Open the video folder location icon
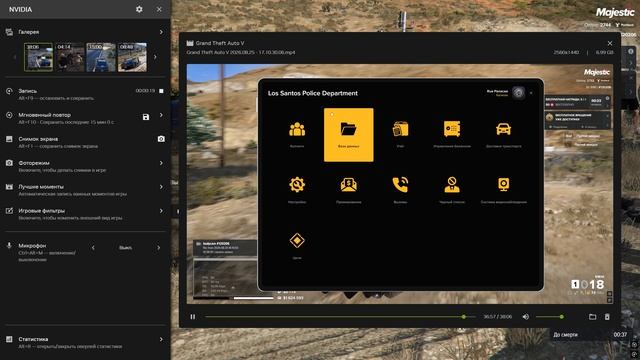This screenshot has height=360, width=640. (x=593, y=317)
